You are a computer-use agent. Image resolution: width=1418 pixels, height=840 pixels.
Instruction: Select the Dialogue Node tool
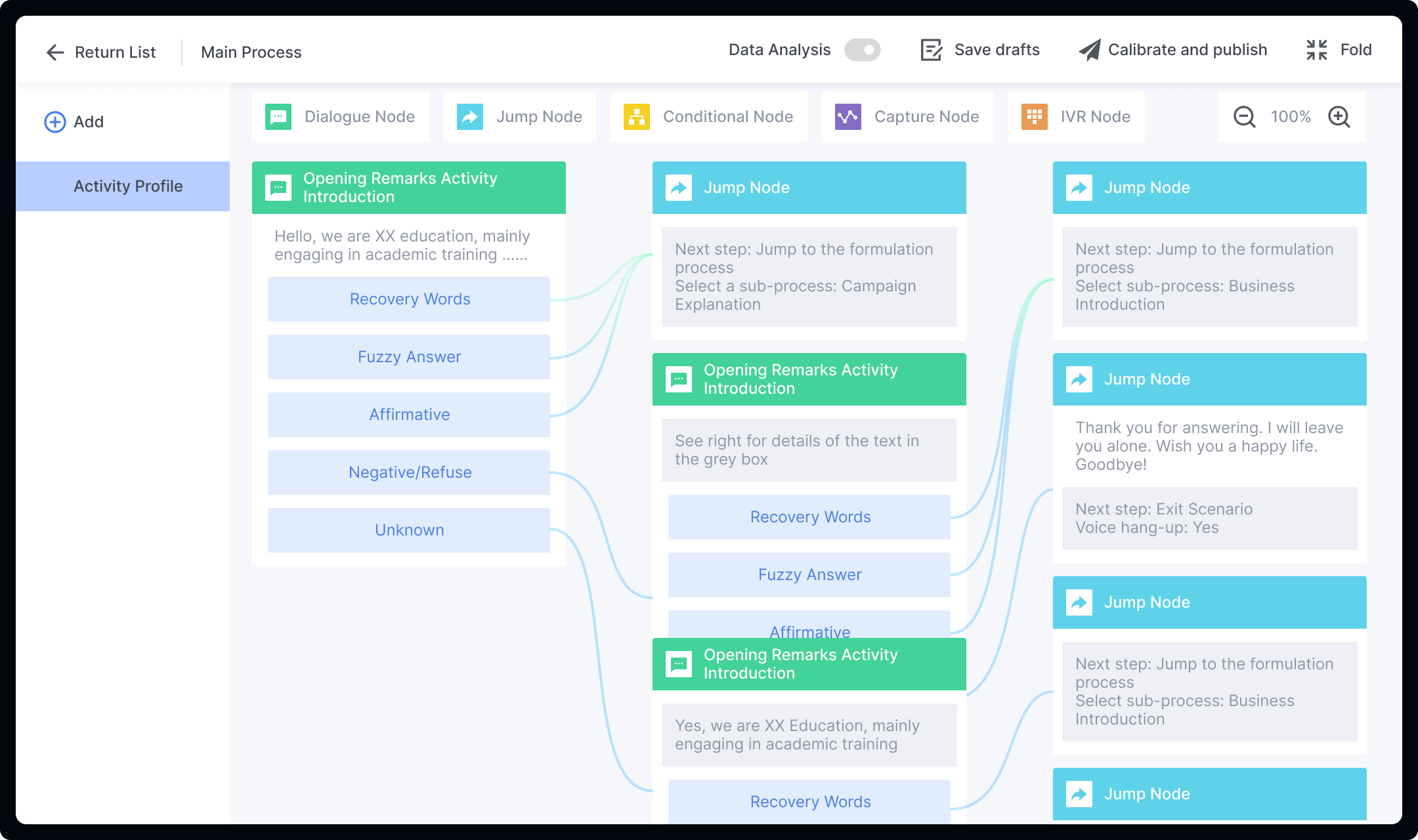tap(340, 117)
